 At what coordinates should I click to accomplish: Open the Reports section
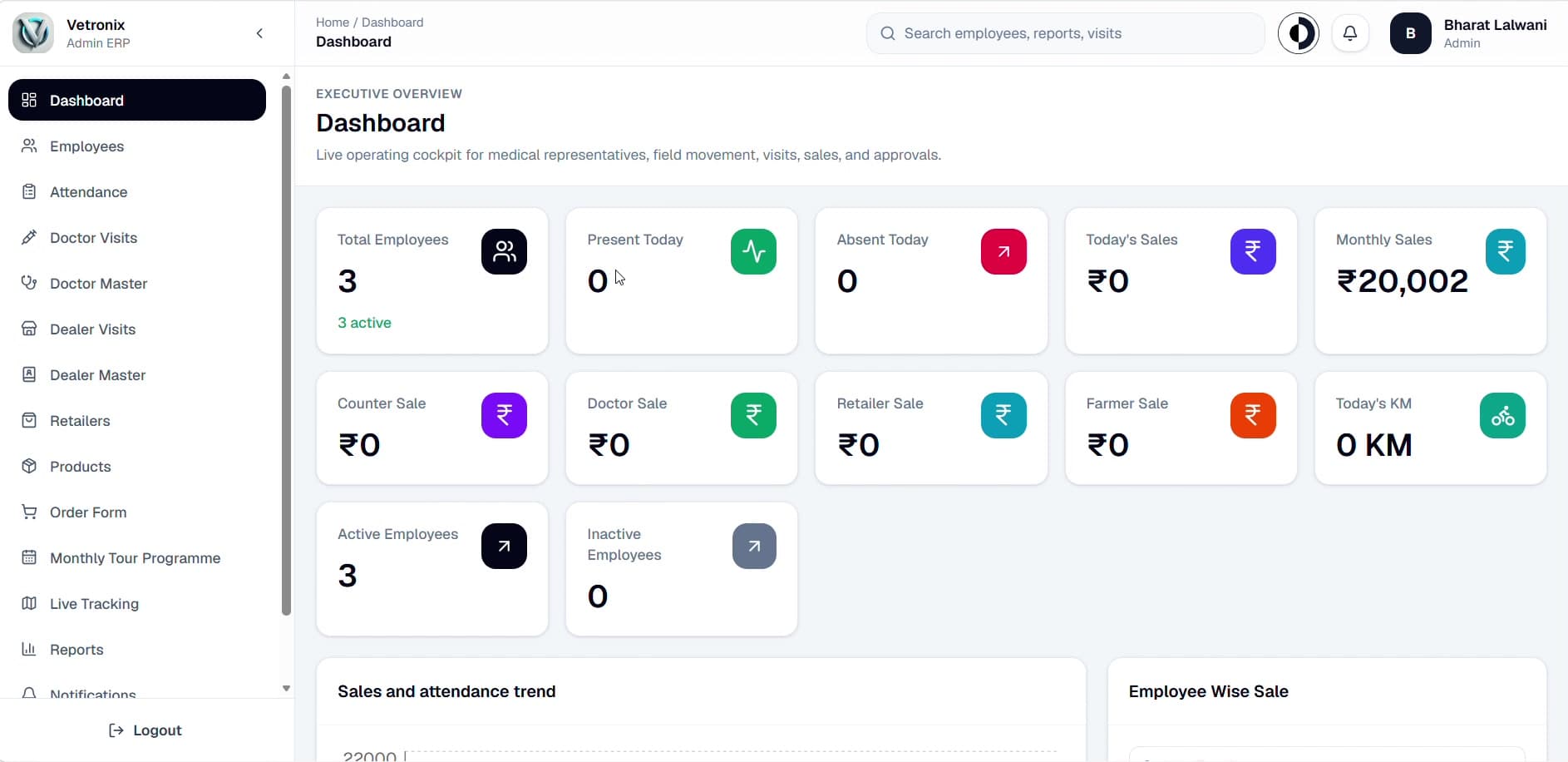coord(137,649)
